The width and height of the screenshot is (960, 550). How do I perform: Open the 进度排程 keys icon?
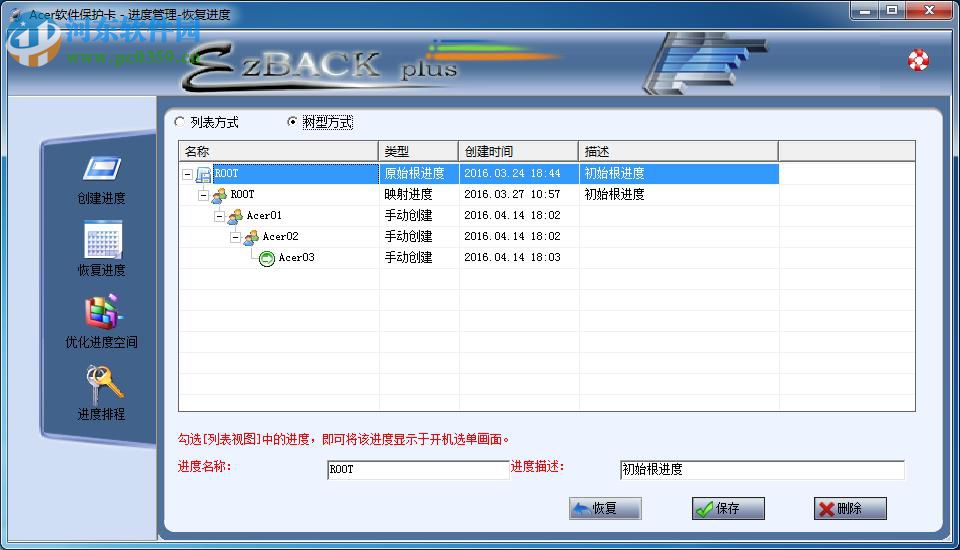103,383
